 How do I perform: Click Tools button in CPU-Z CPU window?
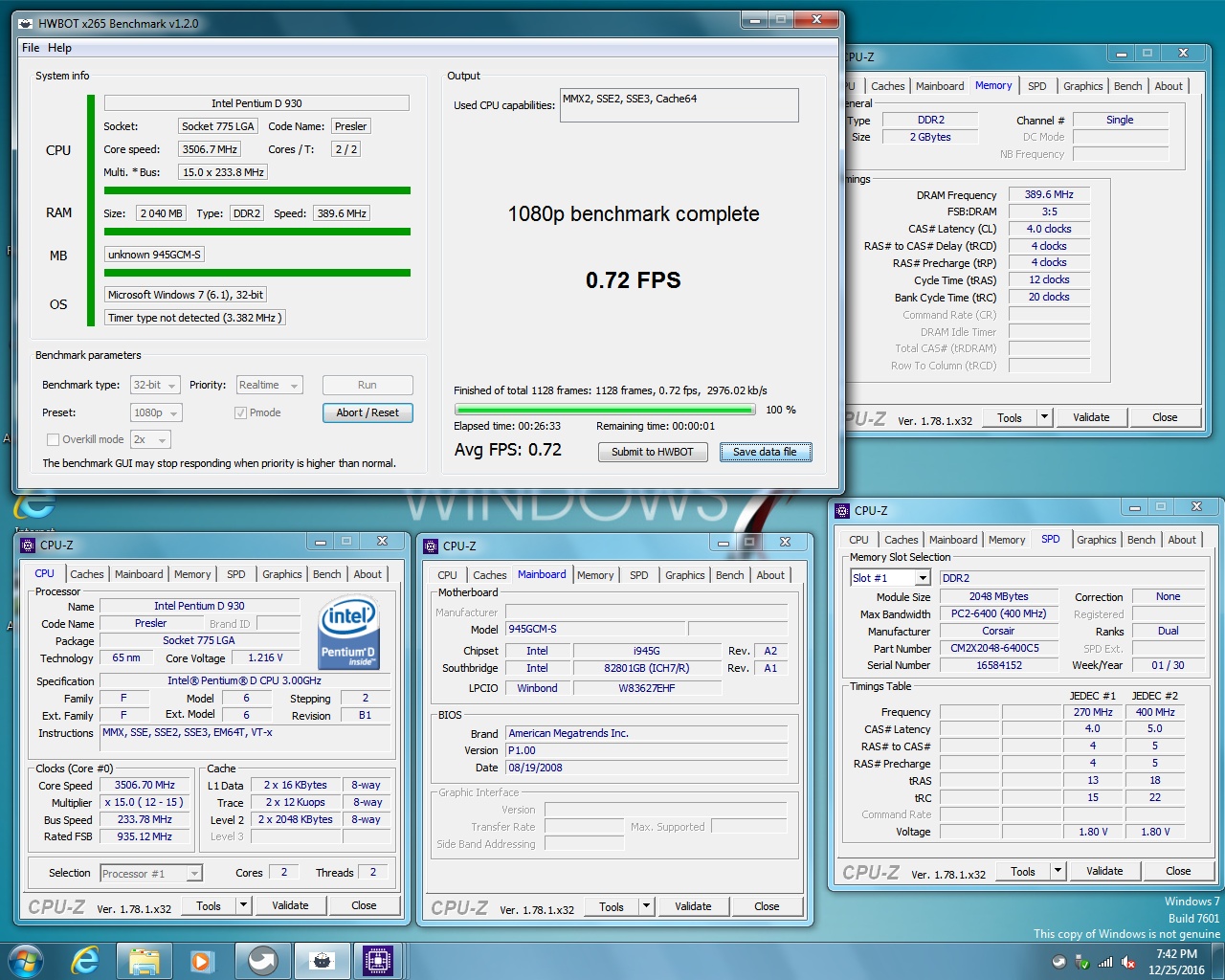[x=209, y=905]
